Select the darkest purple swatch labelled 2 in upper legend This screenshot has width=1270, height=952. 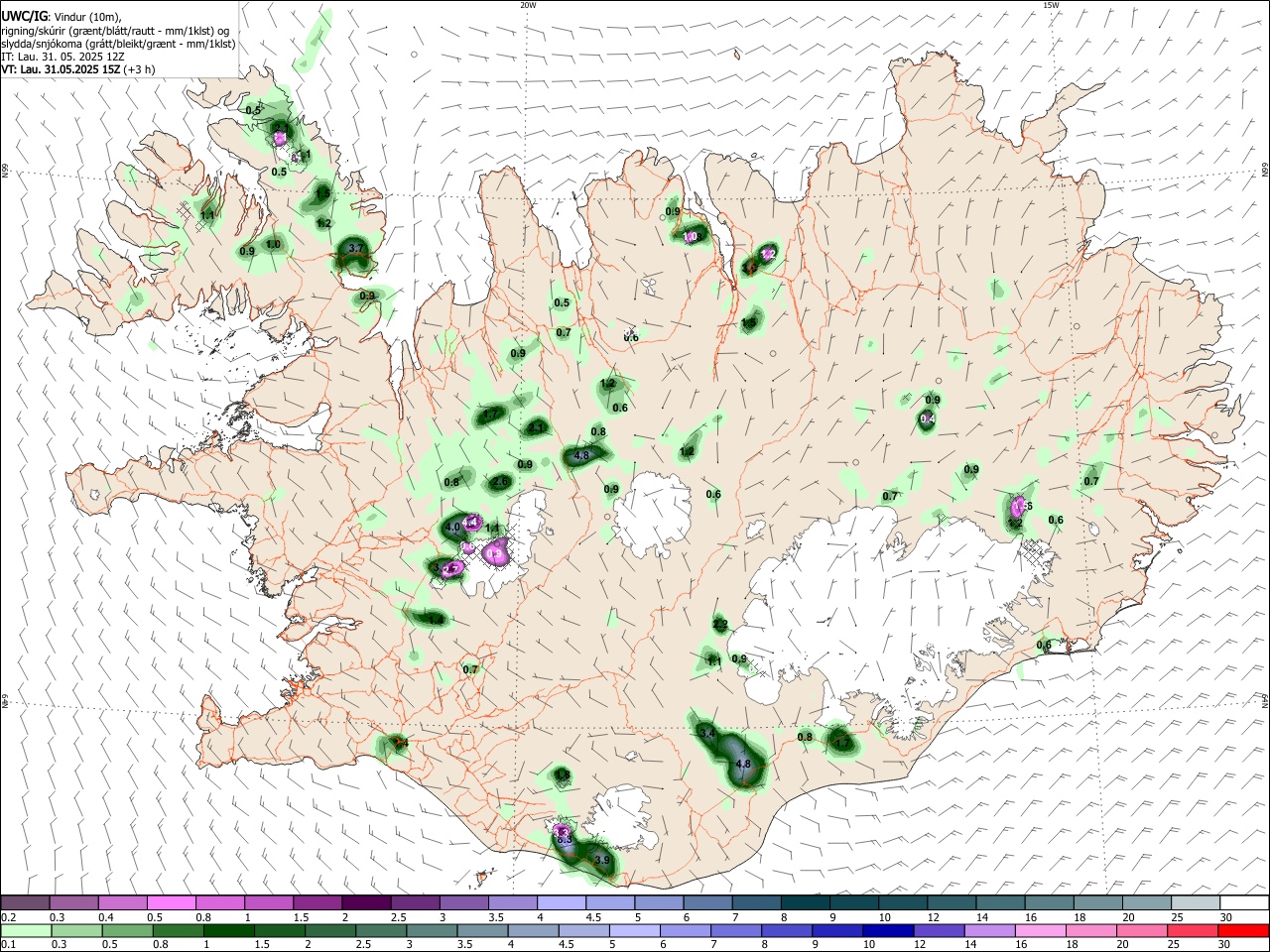(366, 902)
